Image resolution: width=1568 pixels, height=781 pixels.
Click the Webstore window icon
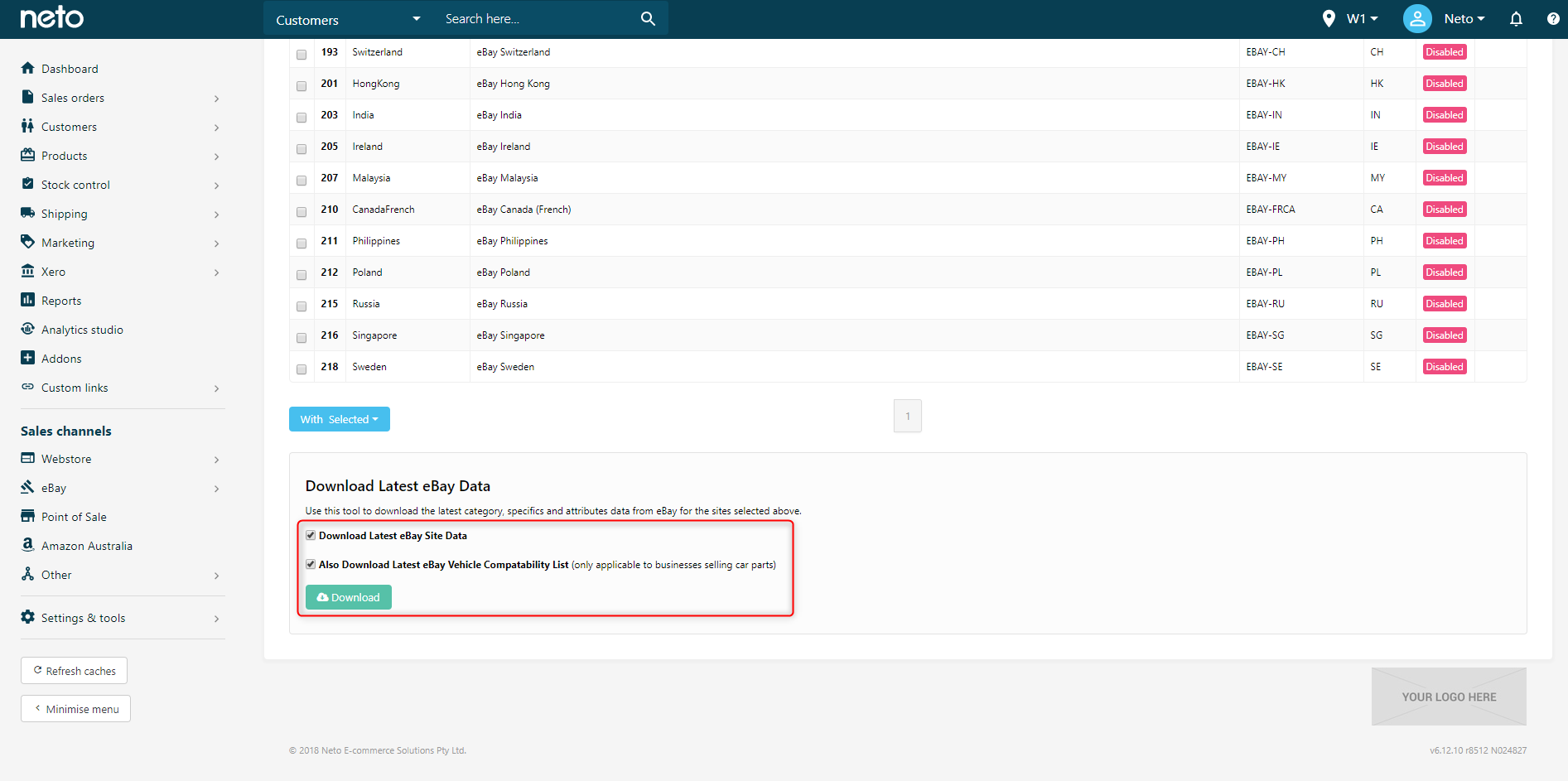click(27, 458)
